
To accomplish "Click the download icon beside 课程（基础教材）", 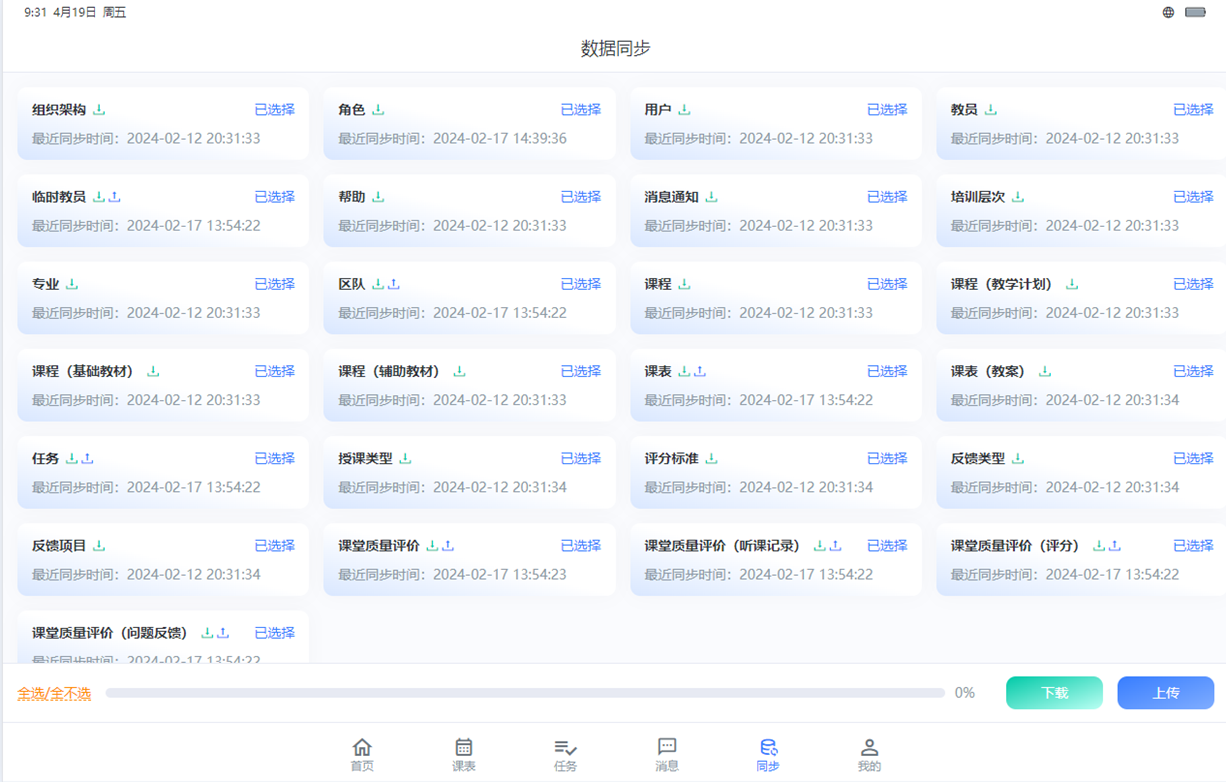I will pos(153,371).
